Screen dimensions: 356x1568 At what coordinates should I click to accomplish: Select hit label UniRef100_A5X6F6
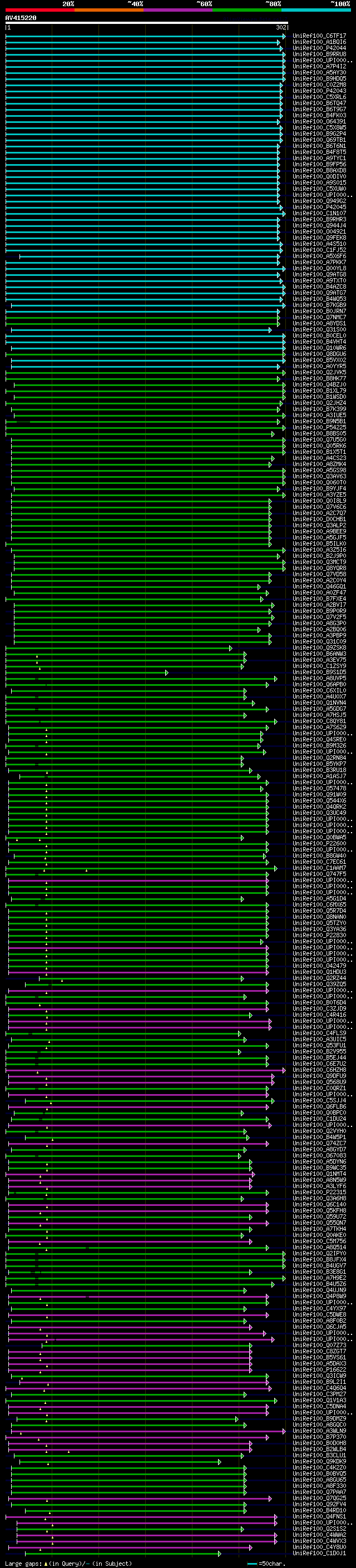[x=319, y=256]
